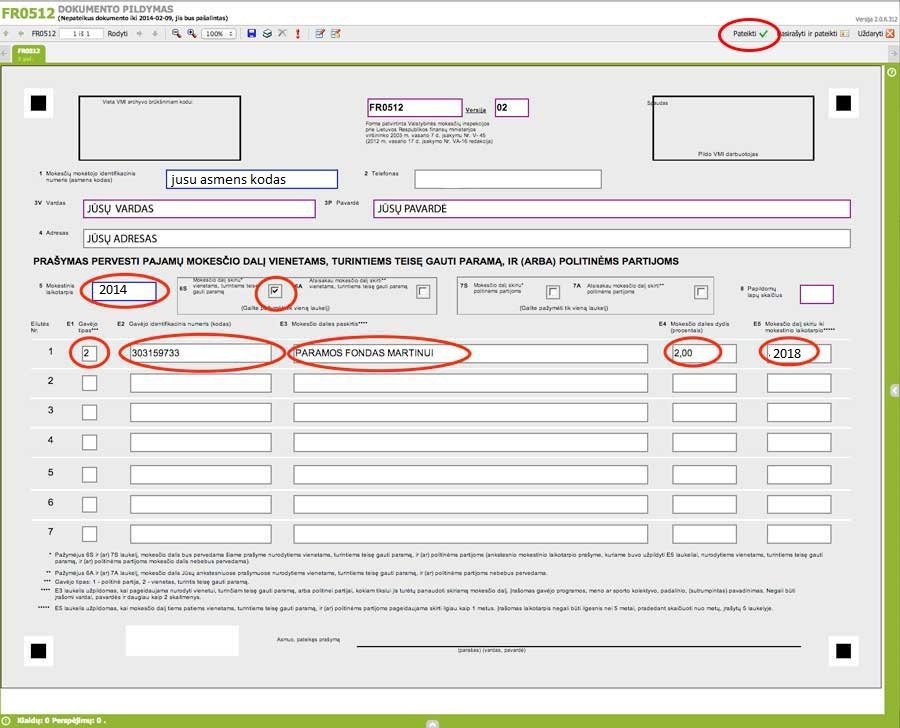Click row 7 end period field
This screenshot has height=728, width=900.
pyautogui.click(x=799, y=534)
